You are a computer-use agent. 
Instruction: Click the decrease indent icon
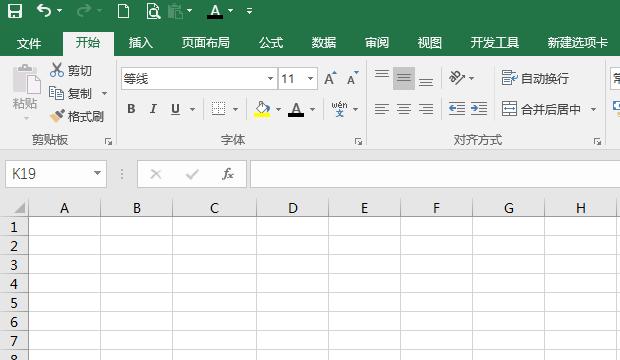(457, 108)
